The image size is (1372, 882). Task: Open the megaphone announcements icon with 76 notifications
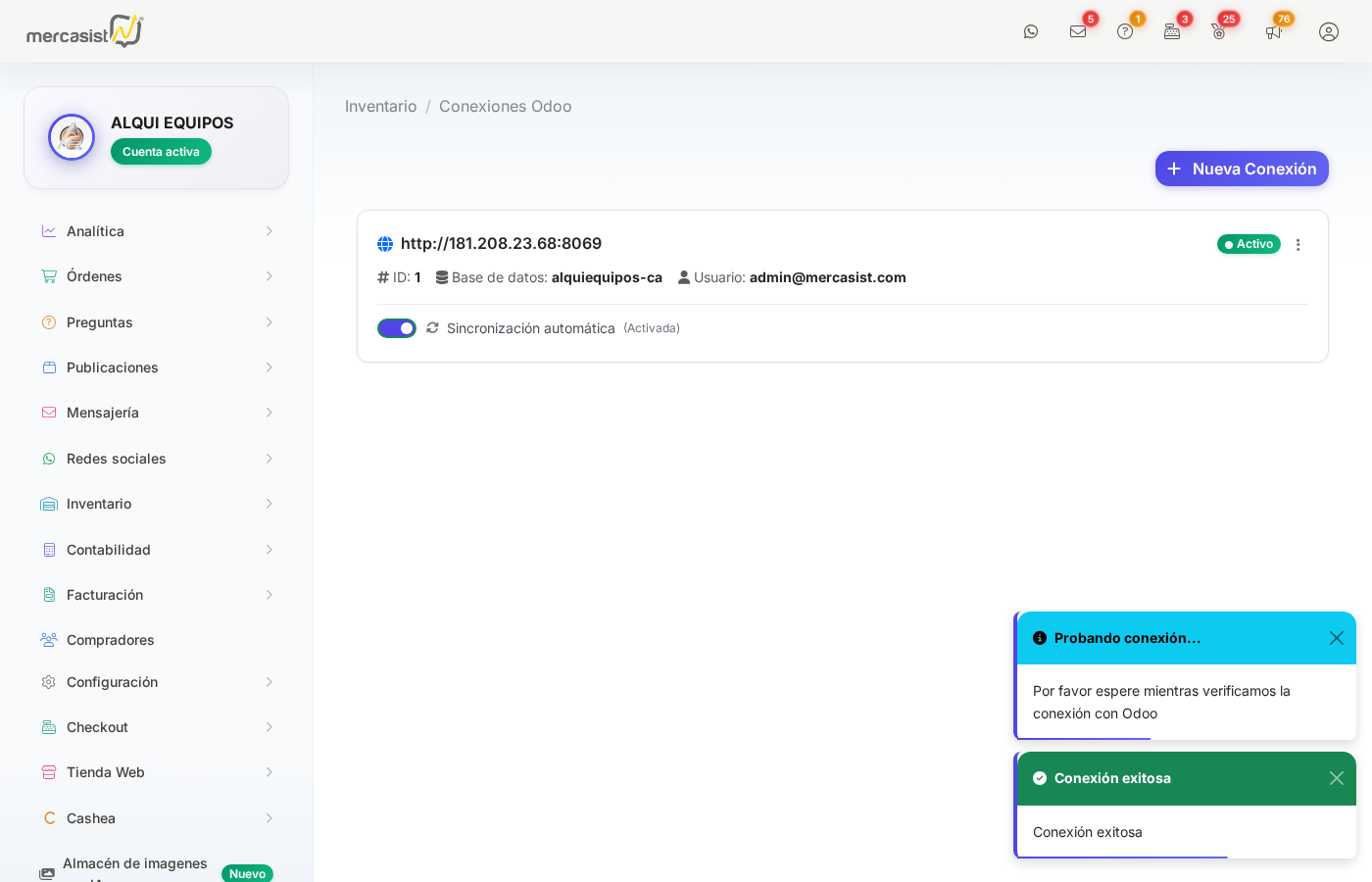point(1274,32)
